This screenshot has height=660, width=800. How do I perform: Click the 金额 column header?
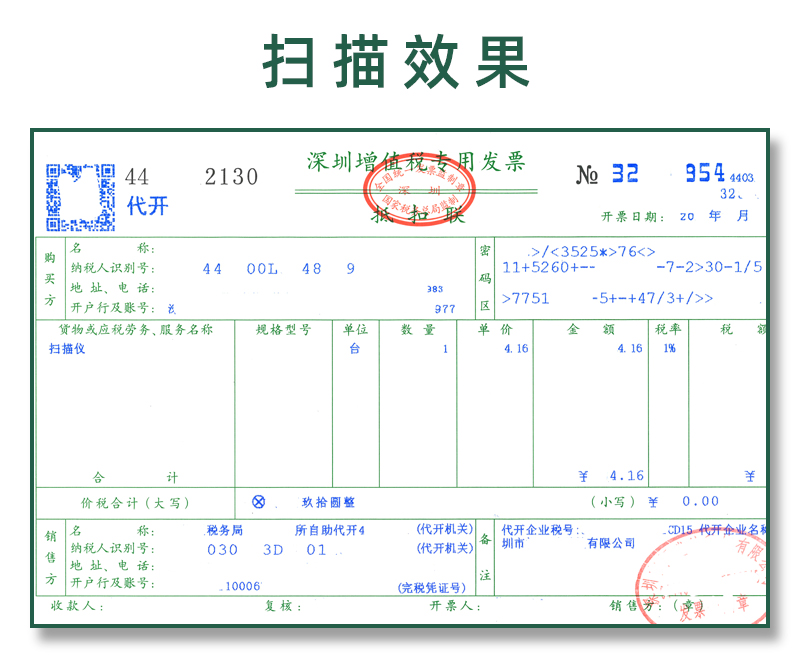tap(591, 329)
